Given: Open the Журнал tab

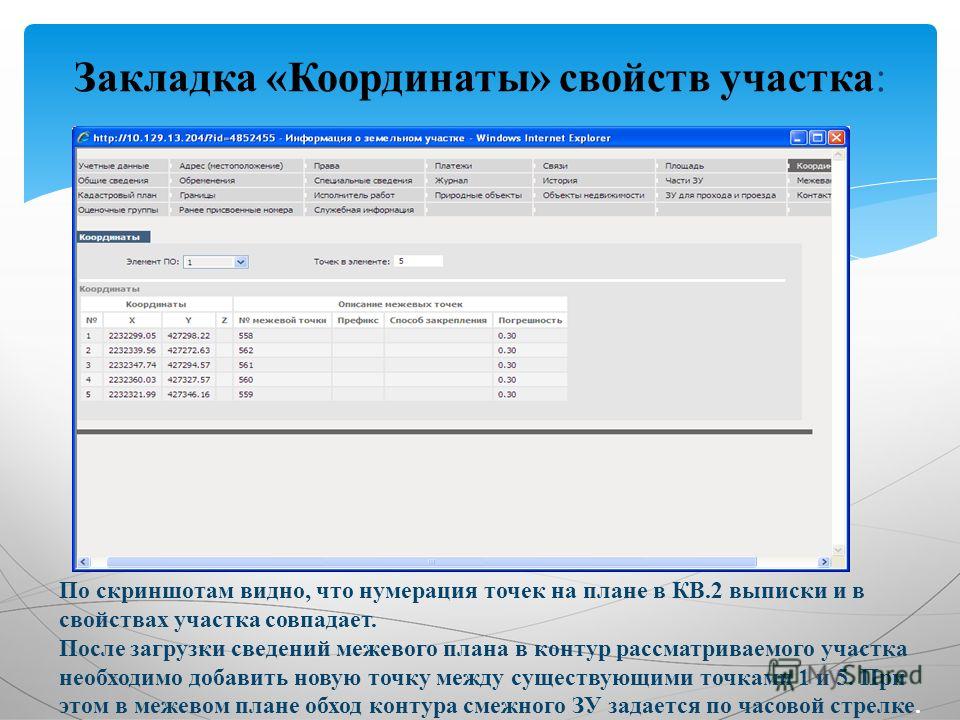Looking at the screenshot, I should coord(451,181).
